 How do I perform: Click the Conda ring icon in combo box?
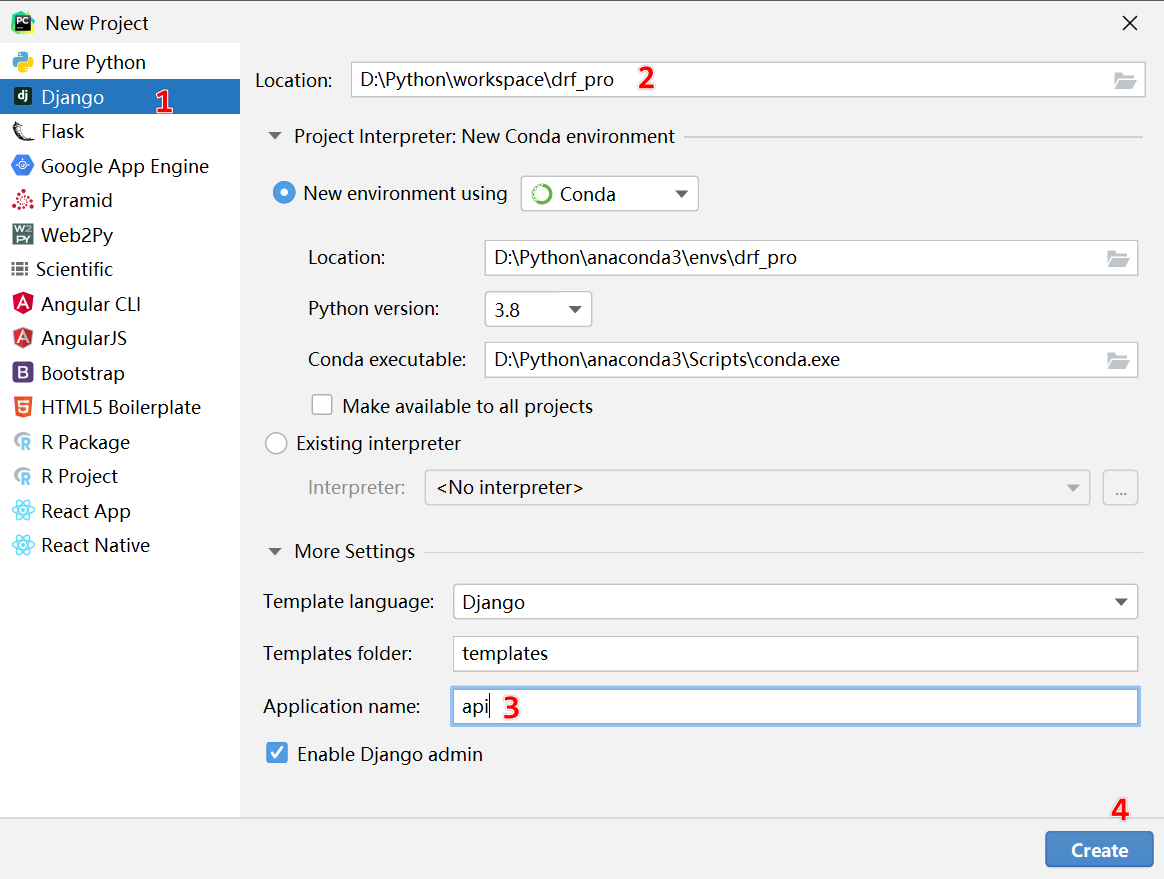(x=542, y=194)
